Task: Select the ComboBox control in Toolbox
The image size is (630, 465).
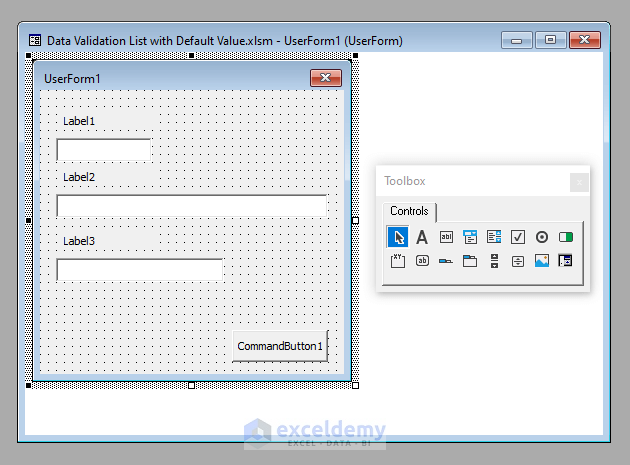Action: 470,237
